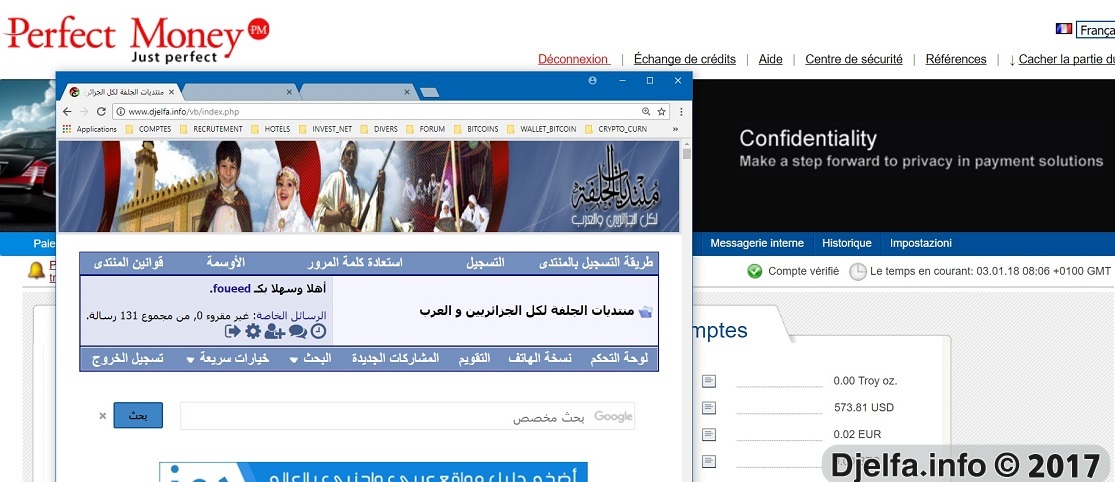Viewport: 1115px width, 482px height.
Task: Open the طريقة التسجيل بالمنتدى link
Action: click(596, 262)
